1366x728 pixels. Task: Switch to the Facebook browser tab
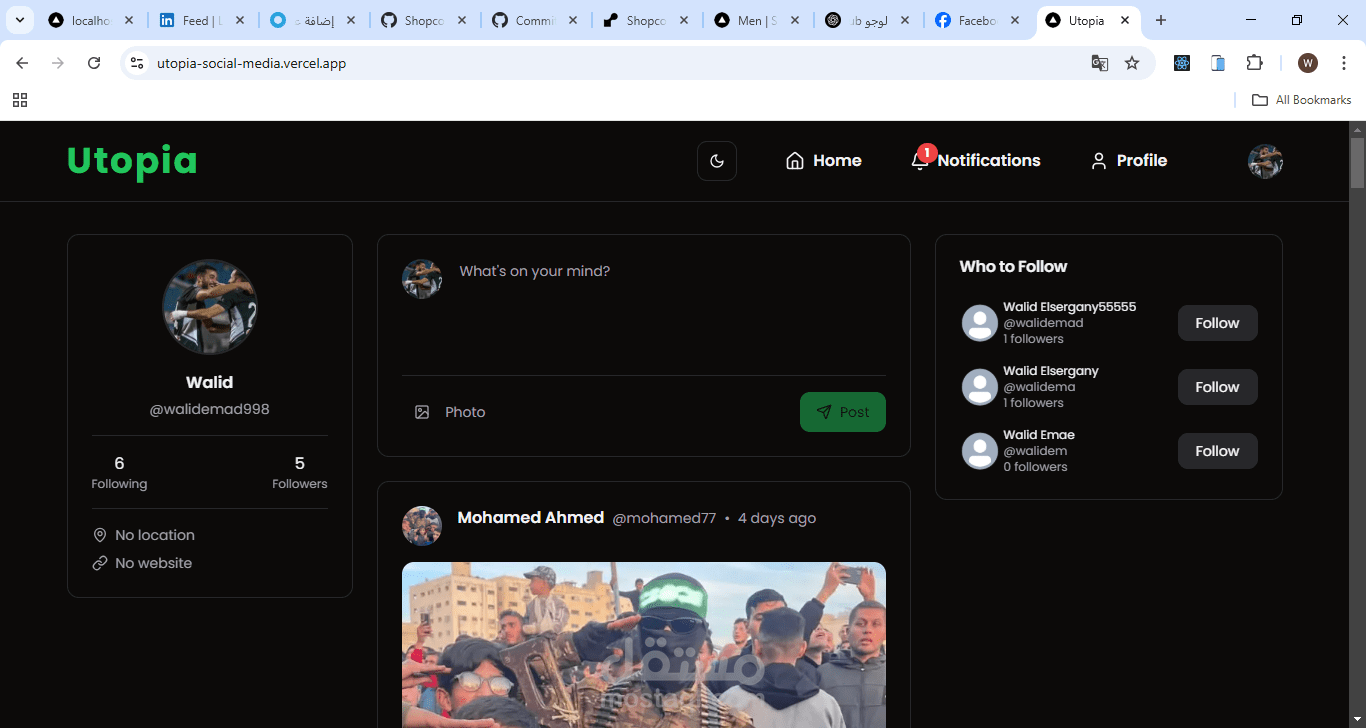click(x=976, y=20)
